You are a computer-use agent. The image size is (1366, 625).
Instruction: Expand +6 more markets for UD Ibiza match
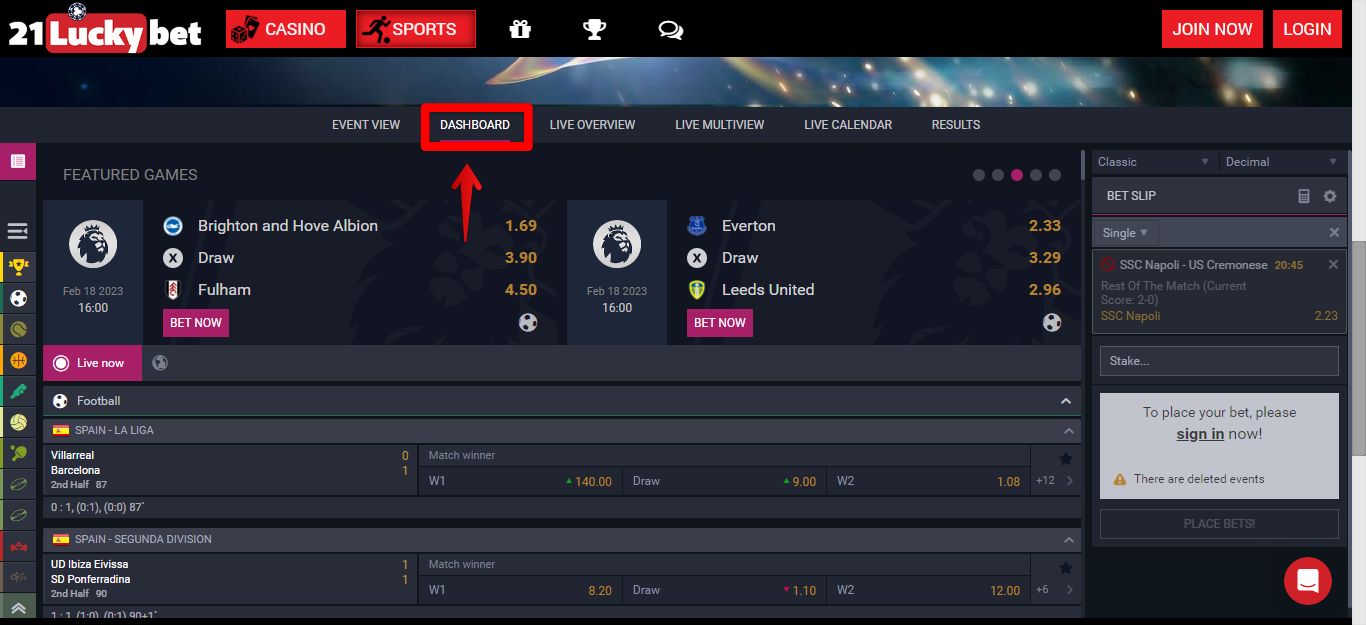(x=1056, y=590)
